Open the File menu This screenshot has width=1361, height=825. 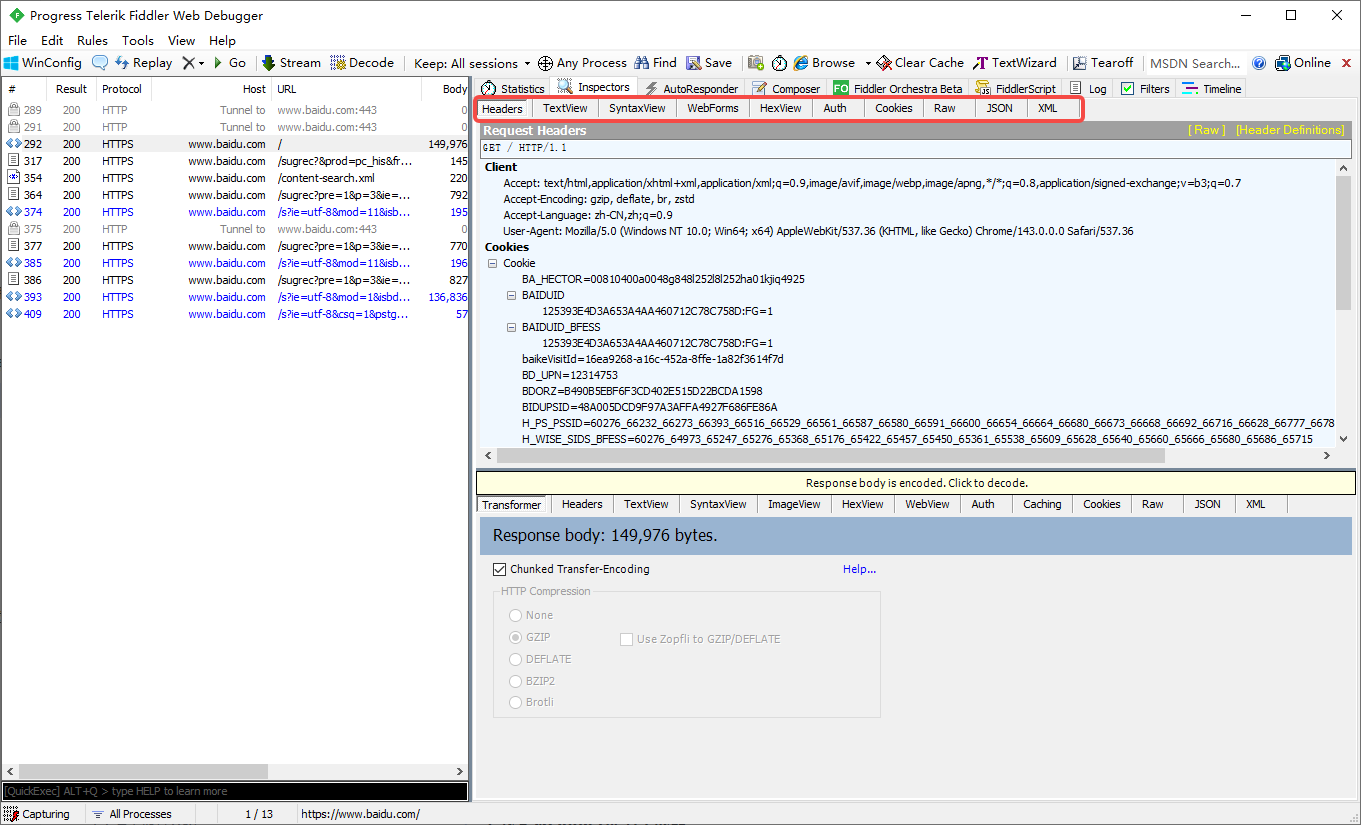point(17,41)
